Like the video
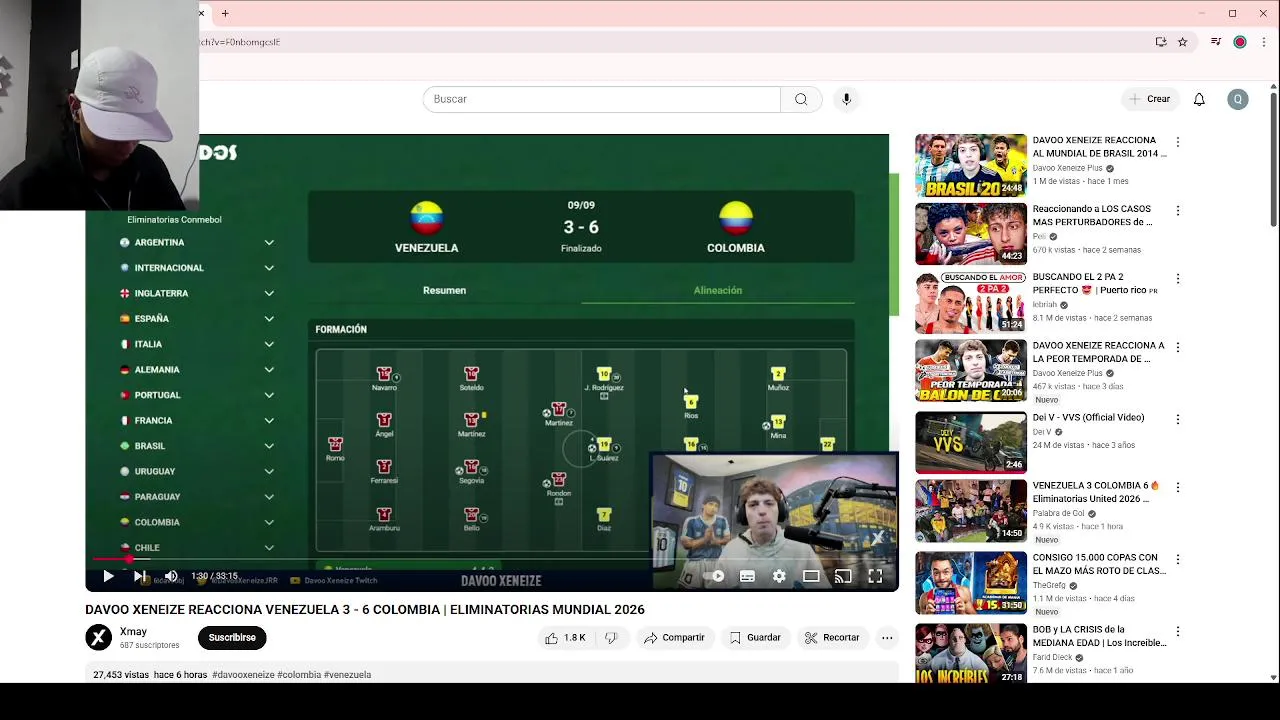Viewport: 1280px width, 720px height. click(565, 637)
